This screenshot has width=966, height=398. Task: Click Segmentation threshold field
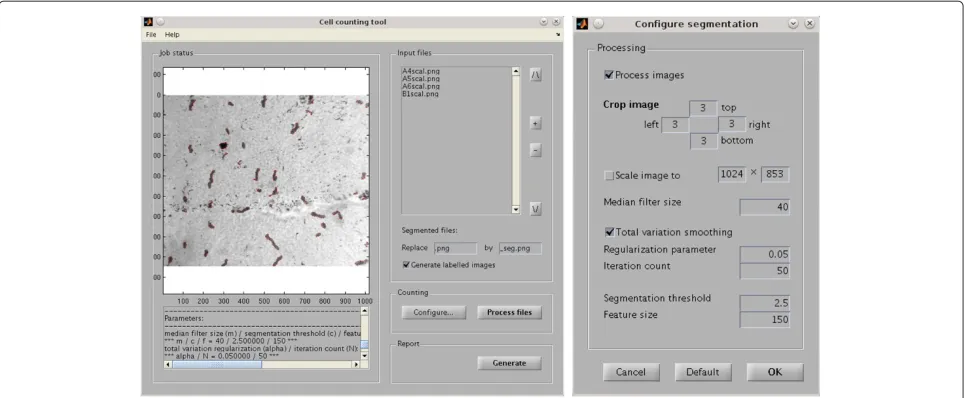[x=765, y=303]
